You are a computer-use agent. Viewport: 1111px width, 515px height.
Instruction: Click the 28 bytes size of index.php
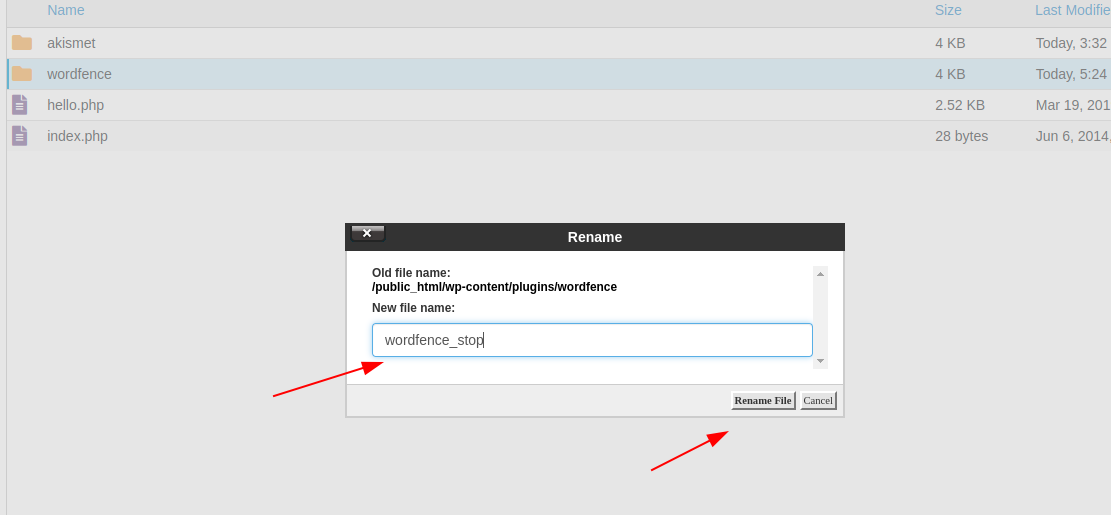[961, 136]
